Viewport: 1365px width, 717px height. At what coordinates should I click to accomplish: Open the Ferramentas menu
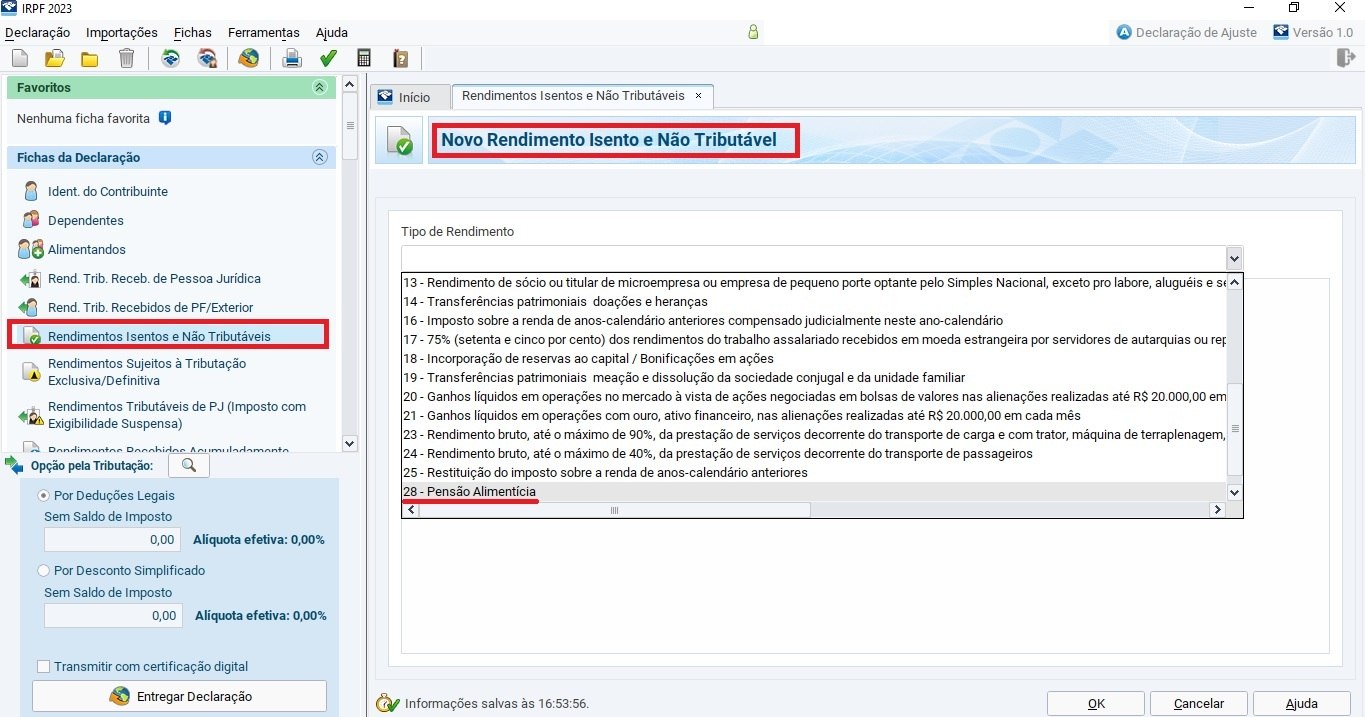click(263, 33)
